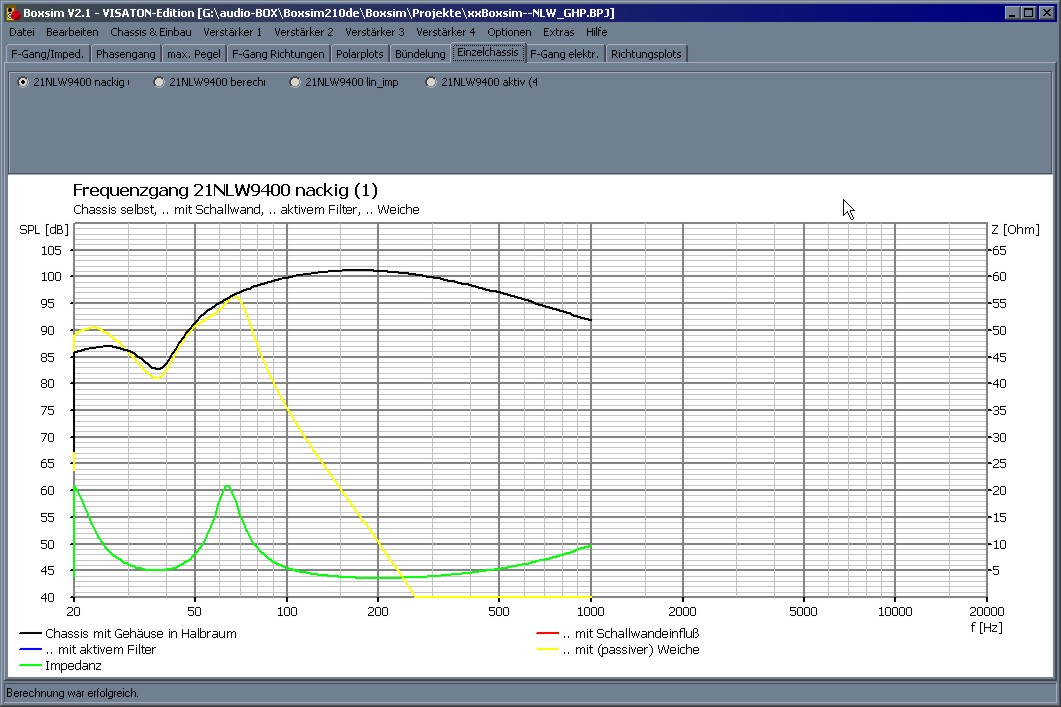Image resolution: width=1061 pixels, height=707 pixels.
Task: Click the 1000 frequency axis label
Action: 591,612
